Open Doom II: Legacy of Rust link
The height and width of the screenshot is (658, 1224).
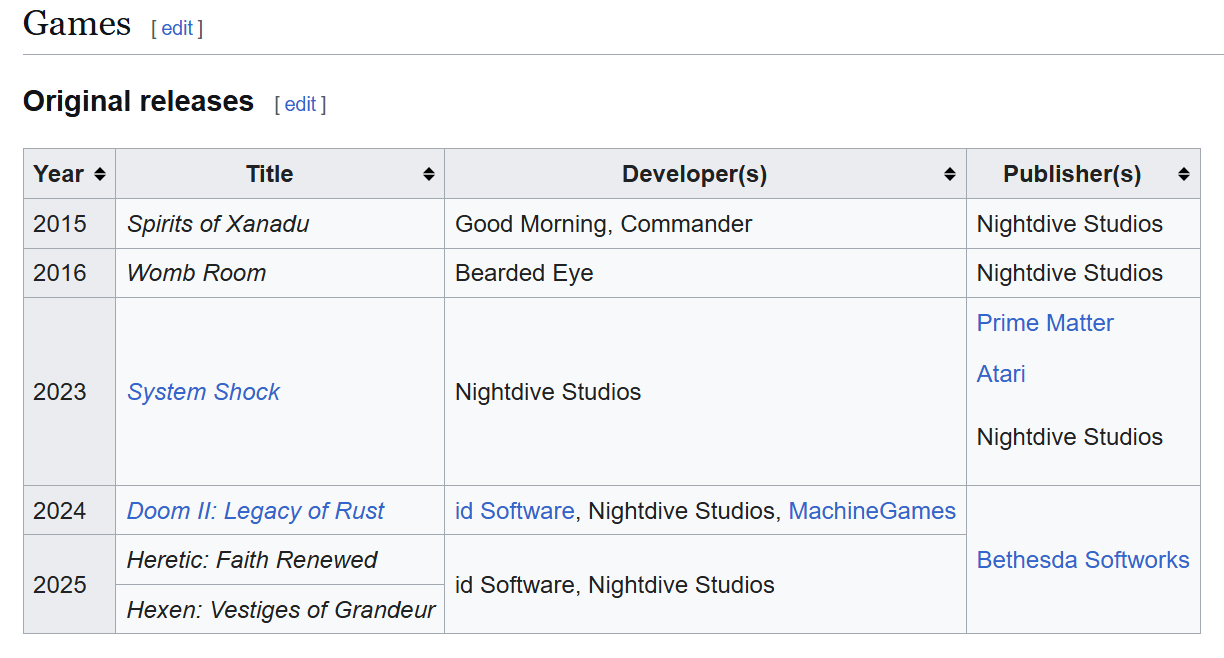point(255,511)
